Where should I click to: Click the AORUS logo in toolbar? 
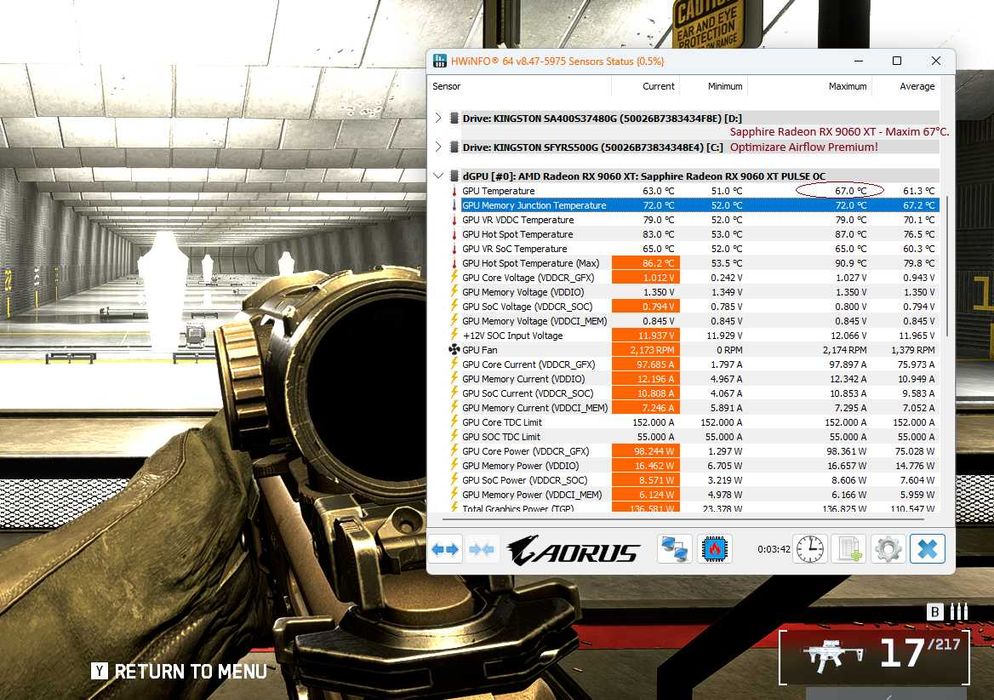click(x=572, y=550)
